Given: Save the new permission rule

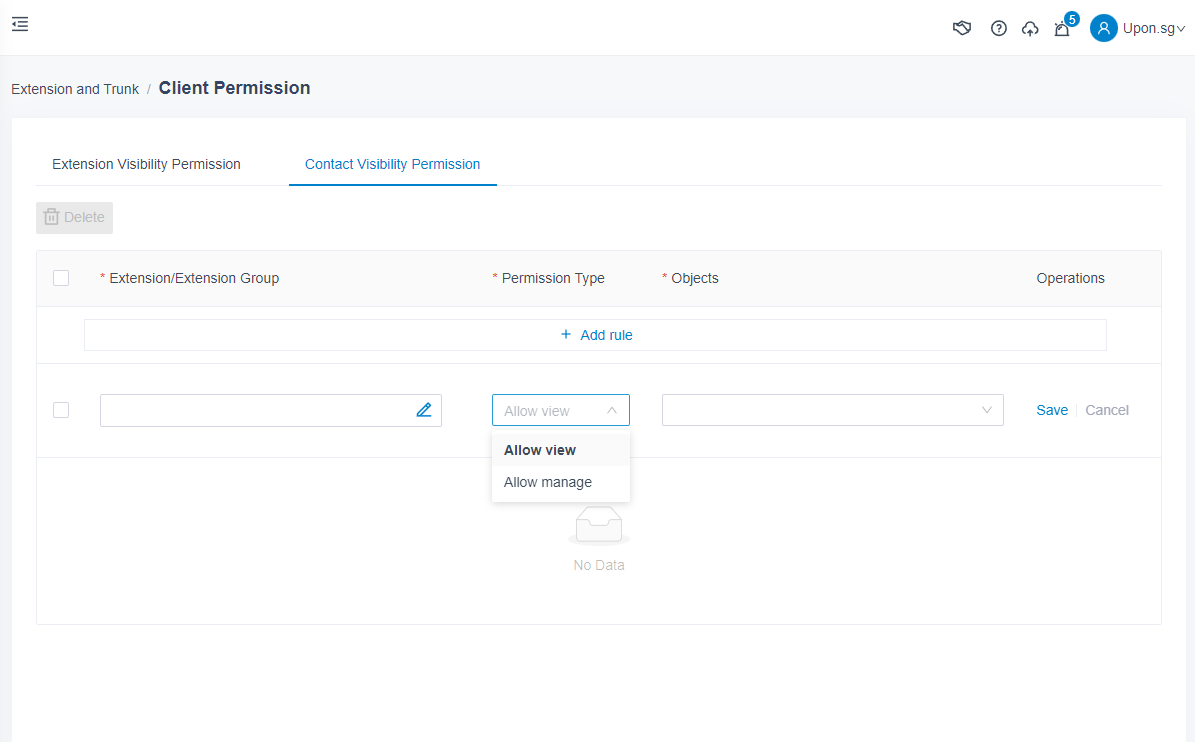Looking at the screenshot, I should click(x=1052, y=410).
